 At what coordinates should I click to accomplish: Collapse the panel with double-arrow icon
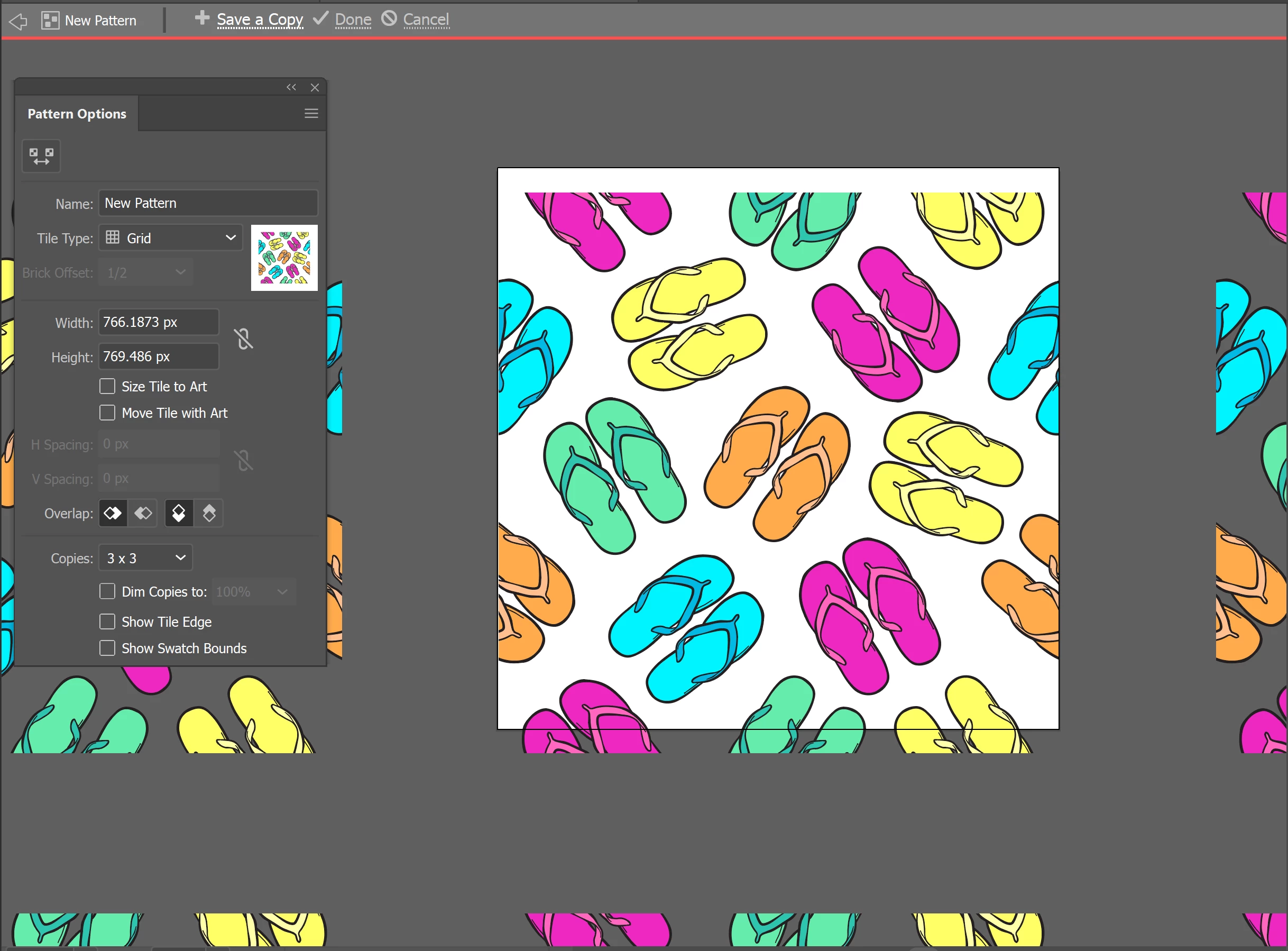[x=291, y=87]
